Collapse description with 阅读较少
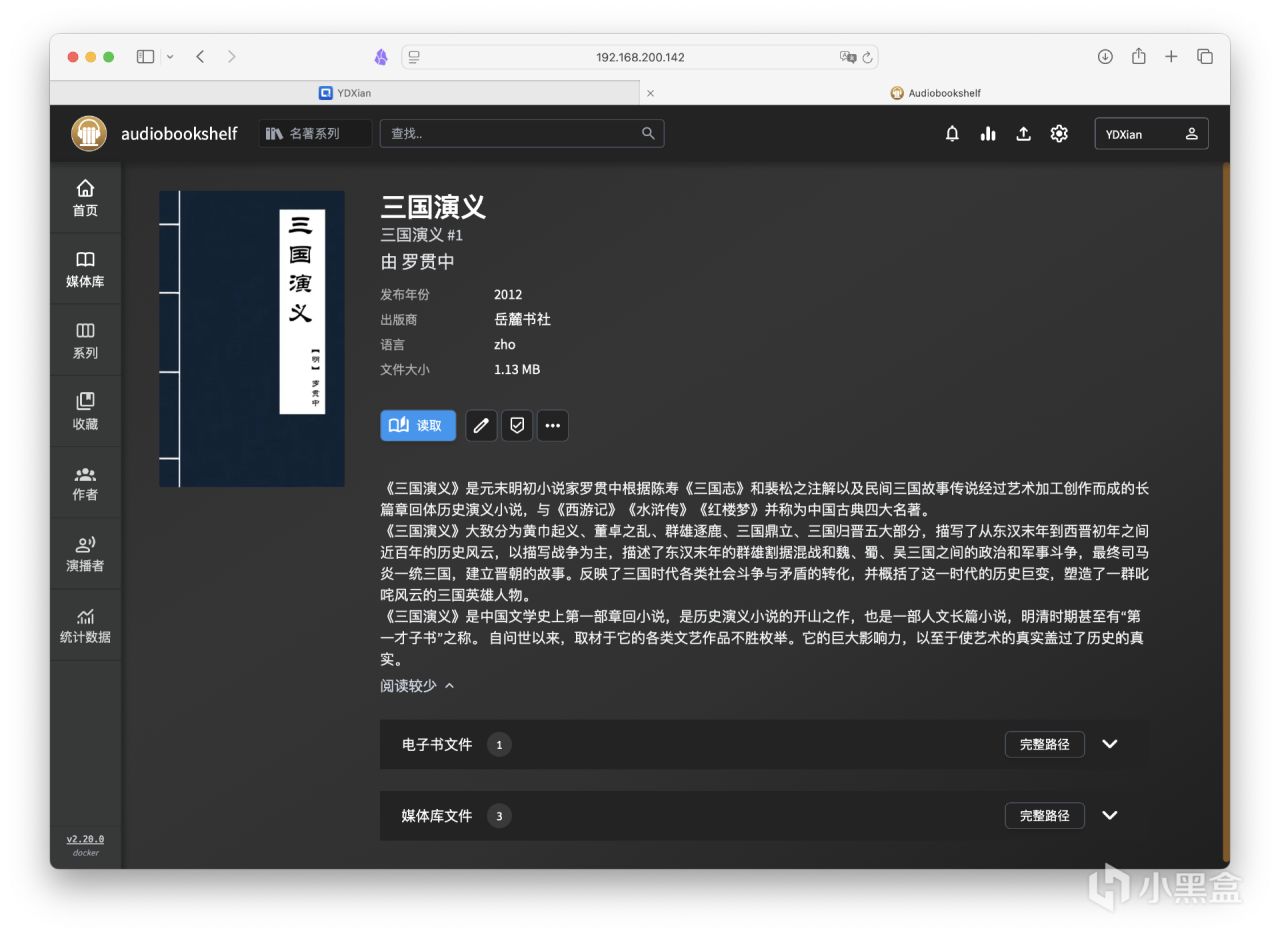The image size is (1280, 935). point(417,686)
